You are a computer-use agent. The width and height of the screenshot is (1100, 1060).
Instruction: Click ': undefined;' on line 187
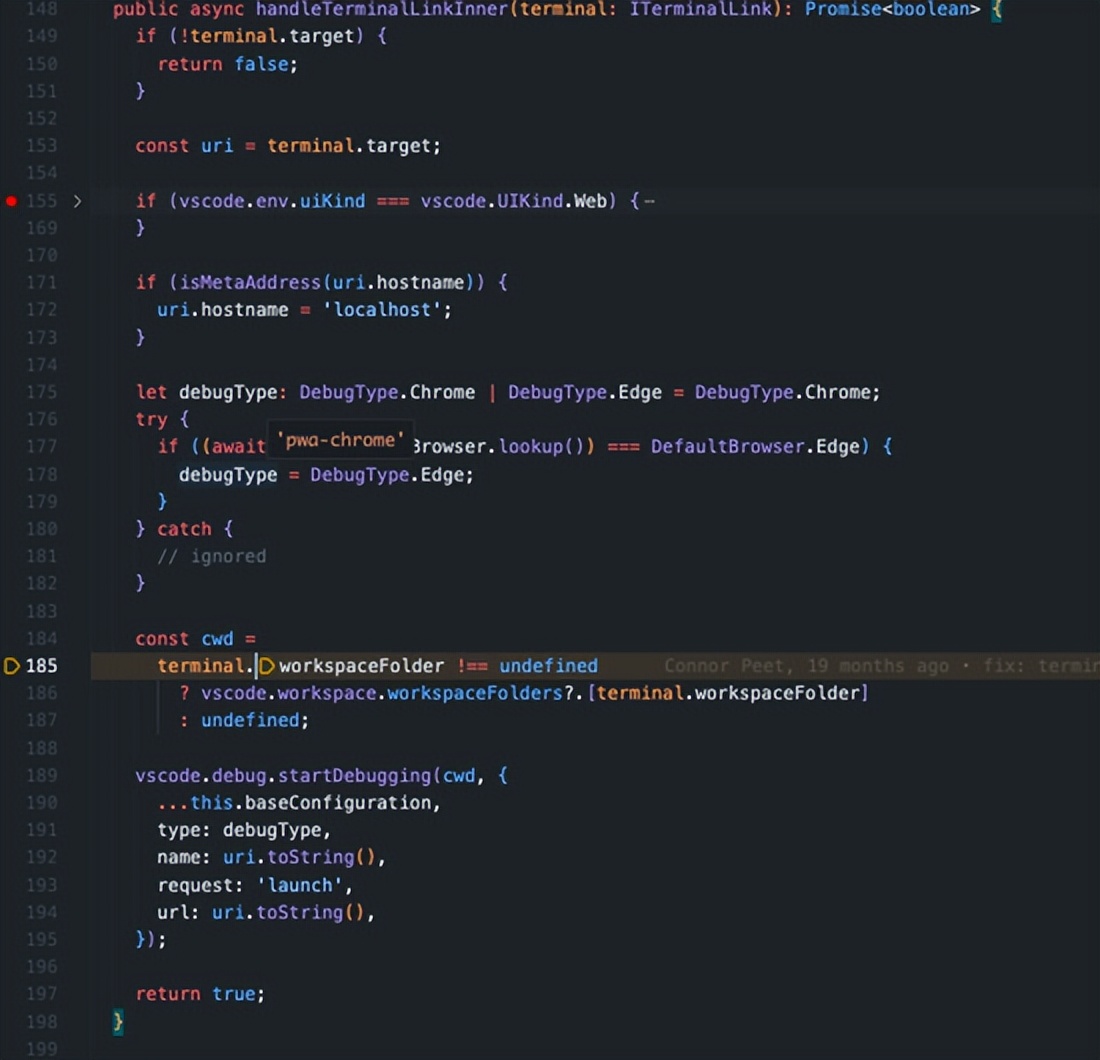tap(243, 720)
